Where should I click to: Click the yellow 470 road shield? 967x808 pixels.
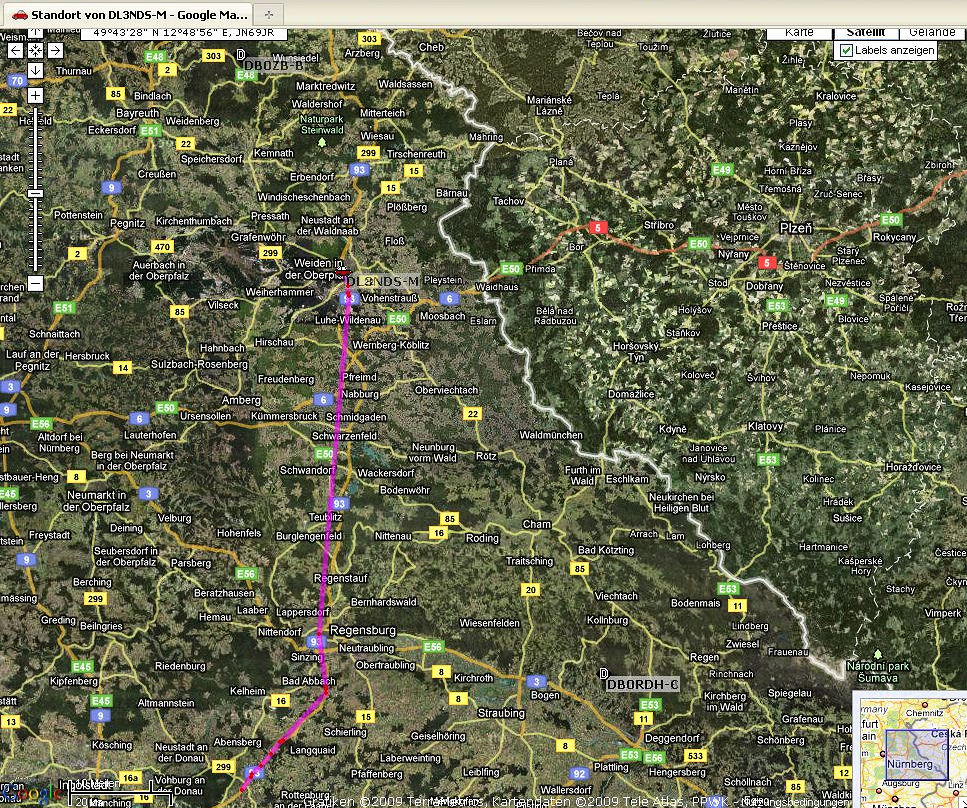[x=162, y=247]
